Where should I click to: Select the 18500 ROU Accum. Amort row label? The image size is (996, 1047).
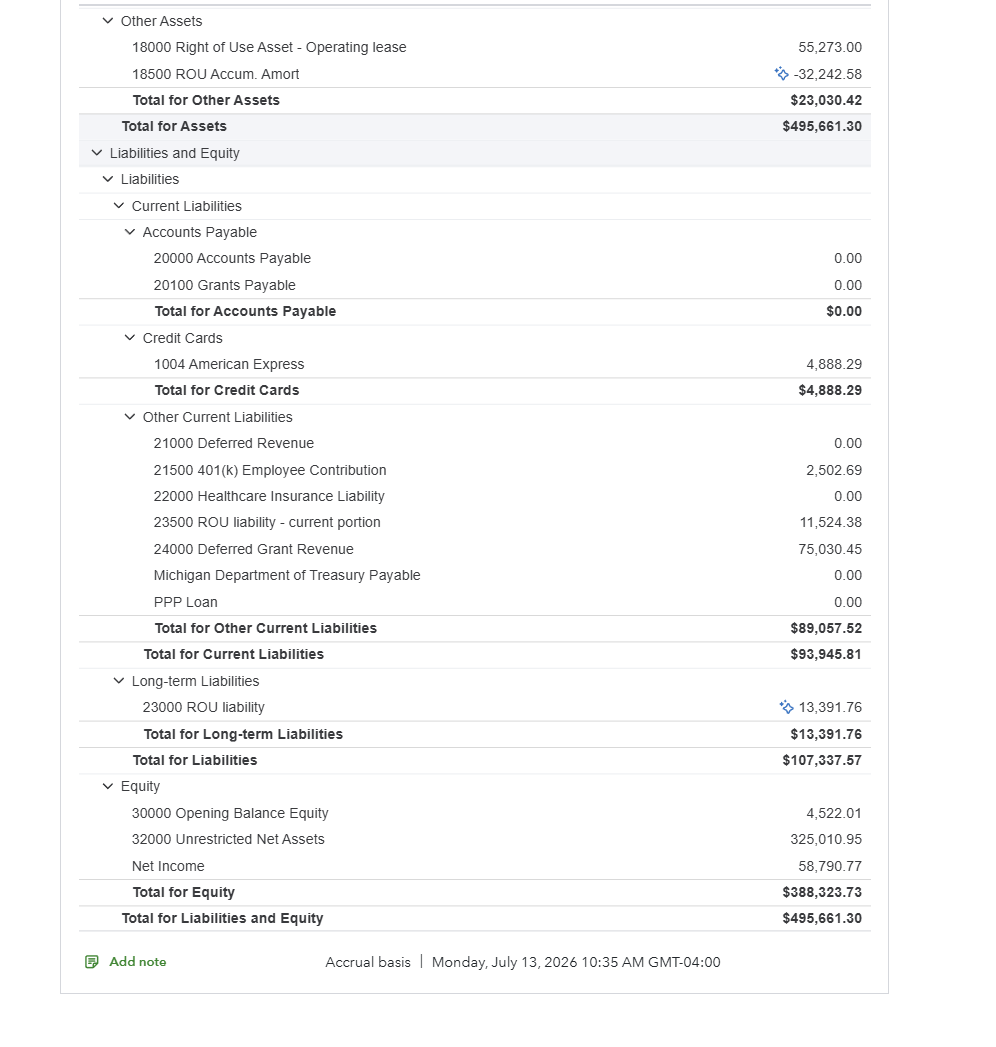click(x=216, y=74)
